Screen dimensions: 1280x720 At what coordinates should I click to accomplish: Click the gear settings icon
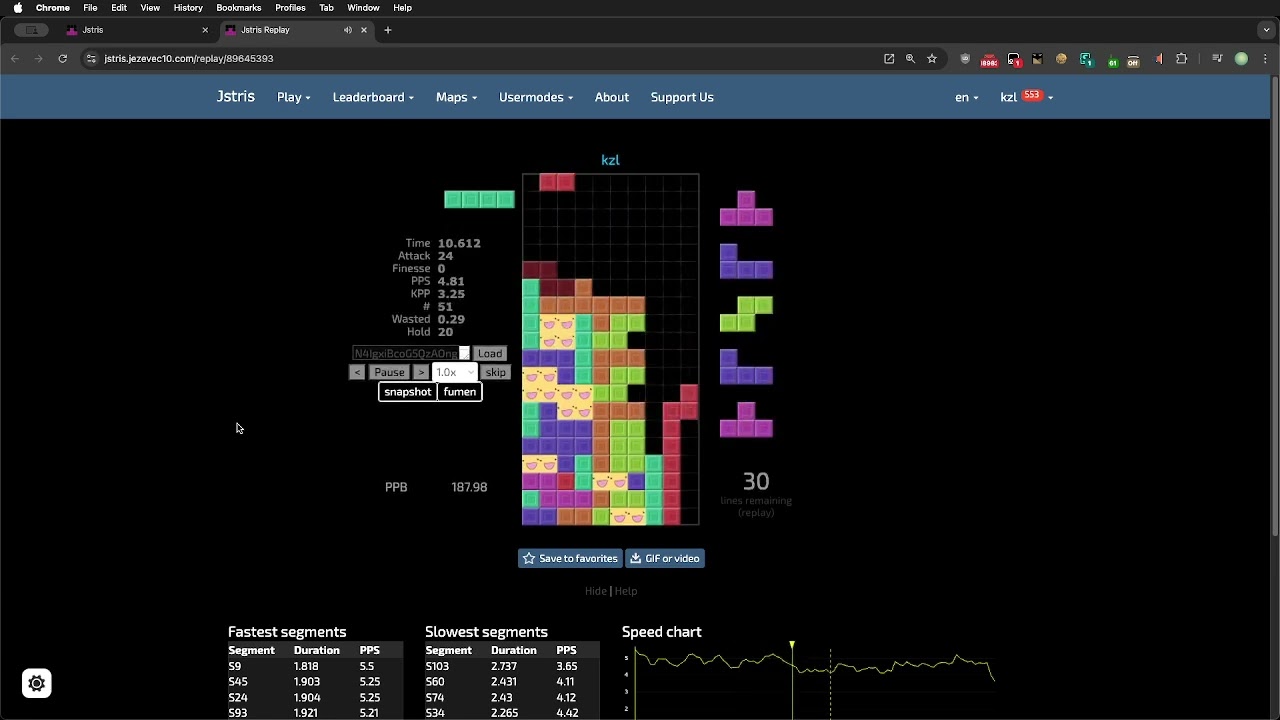click(x=37, y=684)
